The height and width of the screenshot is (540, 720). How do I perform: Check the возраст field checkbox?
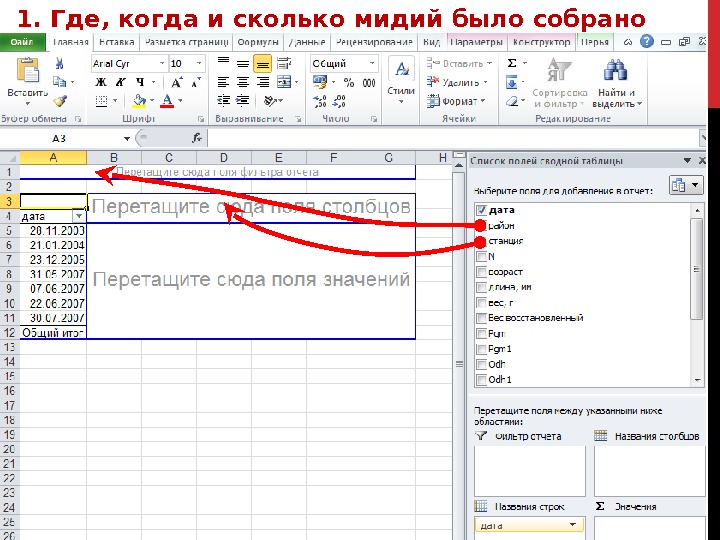click(x=481, y=272)
